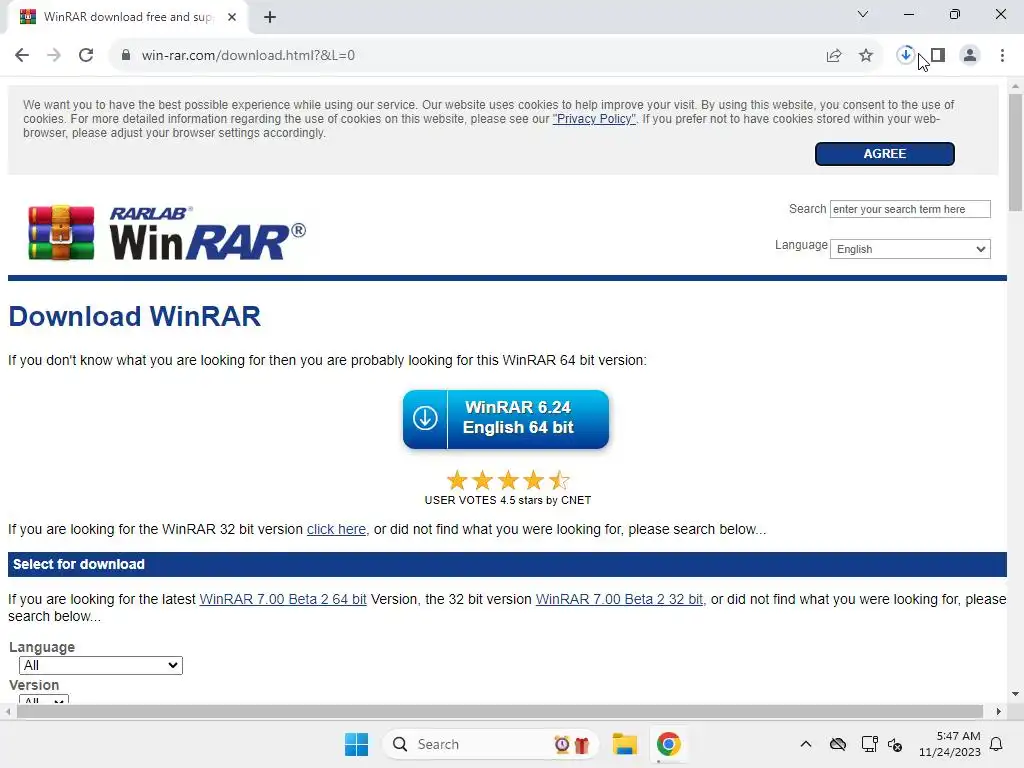The width and height of the screenshot is (1024, 768).
Task: Expand the Language filter set to All
Action: click(x=101, y=665)
